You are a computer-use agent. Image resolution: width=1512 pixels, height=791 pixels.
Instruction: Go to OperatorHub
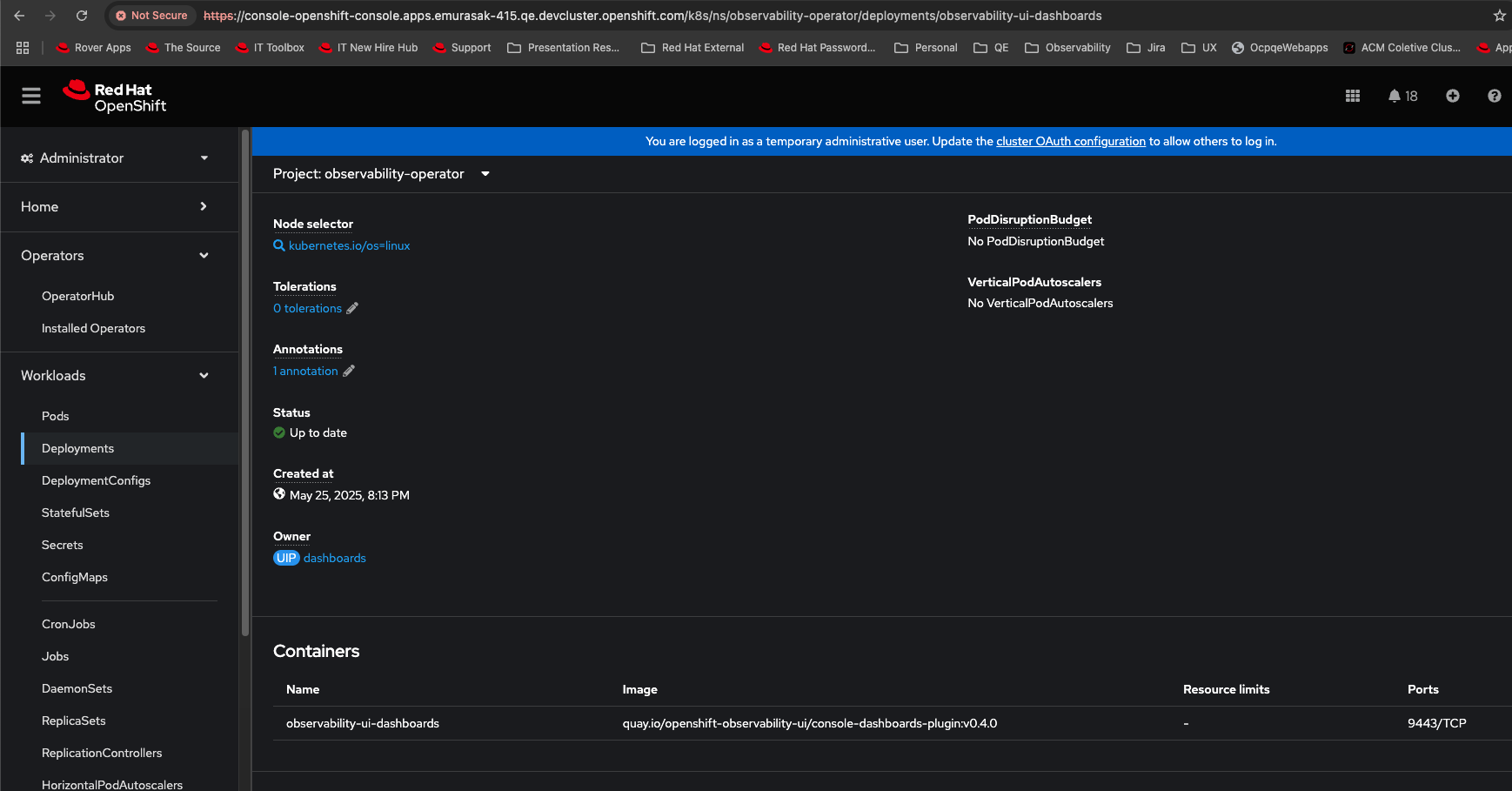(x=78, y=296)
